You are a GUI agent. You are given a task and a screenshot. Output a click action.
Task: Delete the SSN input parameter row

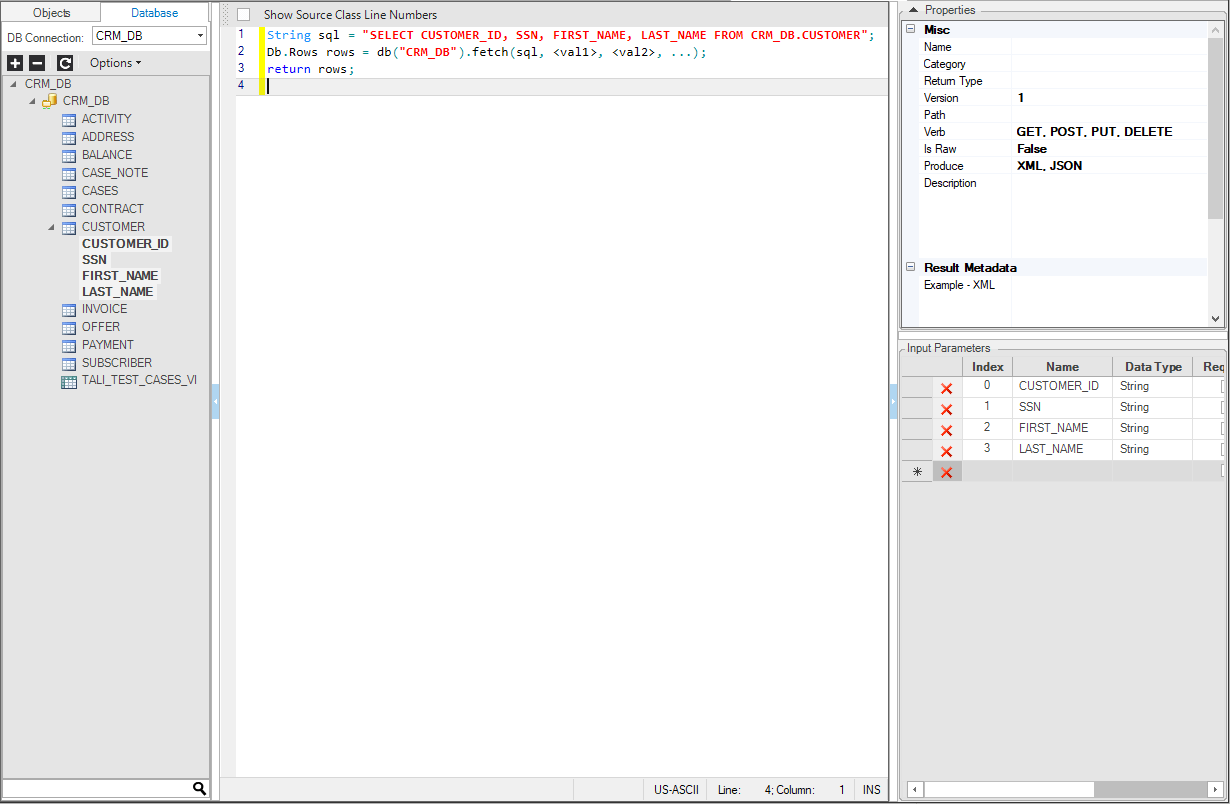click(x=946, y=409)
